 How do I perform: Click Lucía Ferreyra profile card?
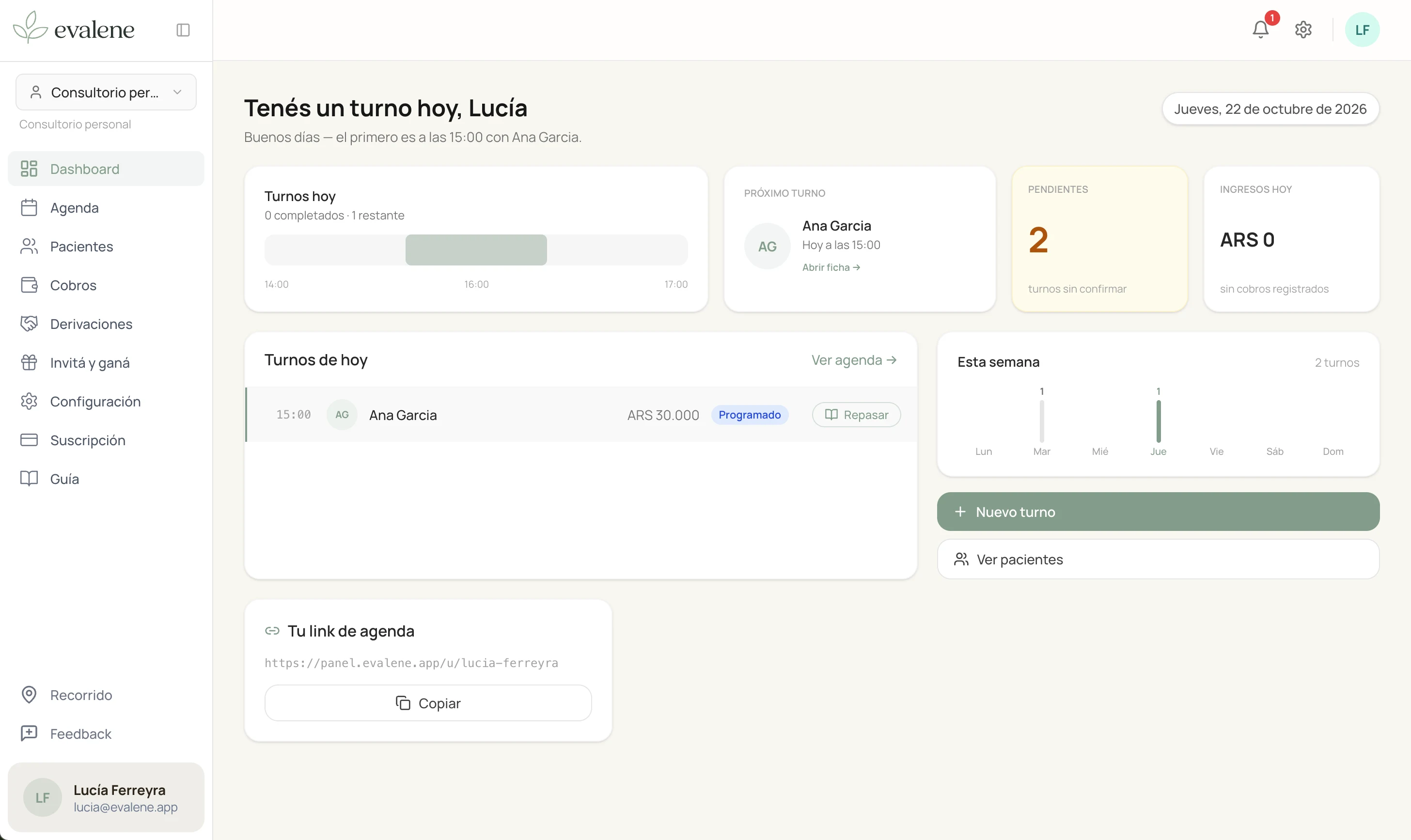click(x=106, y=797)
